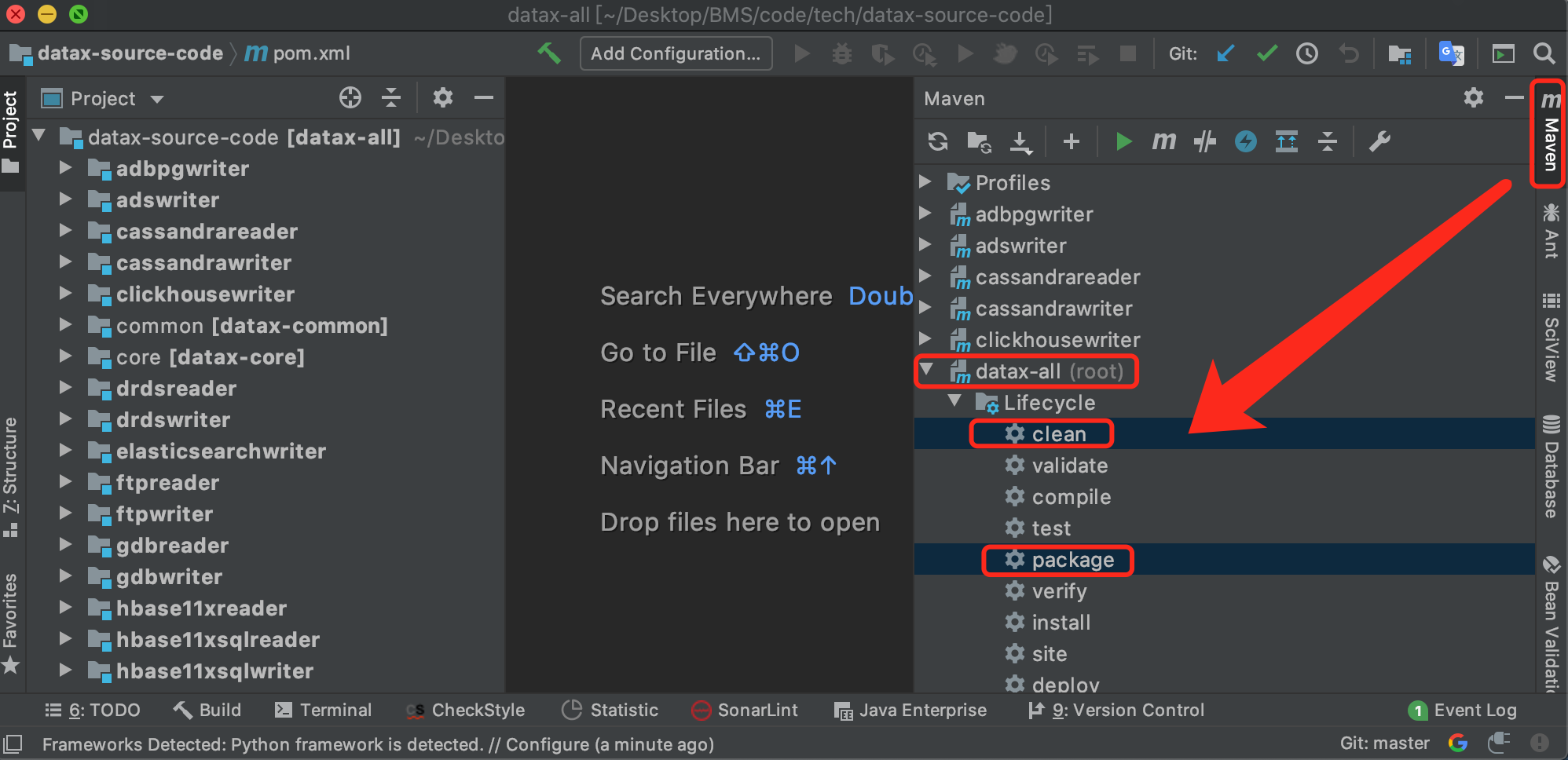1568x760 pixels.
Task: Open Favorites side tab
Action: click(10, 623)
